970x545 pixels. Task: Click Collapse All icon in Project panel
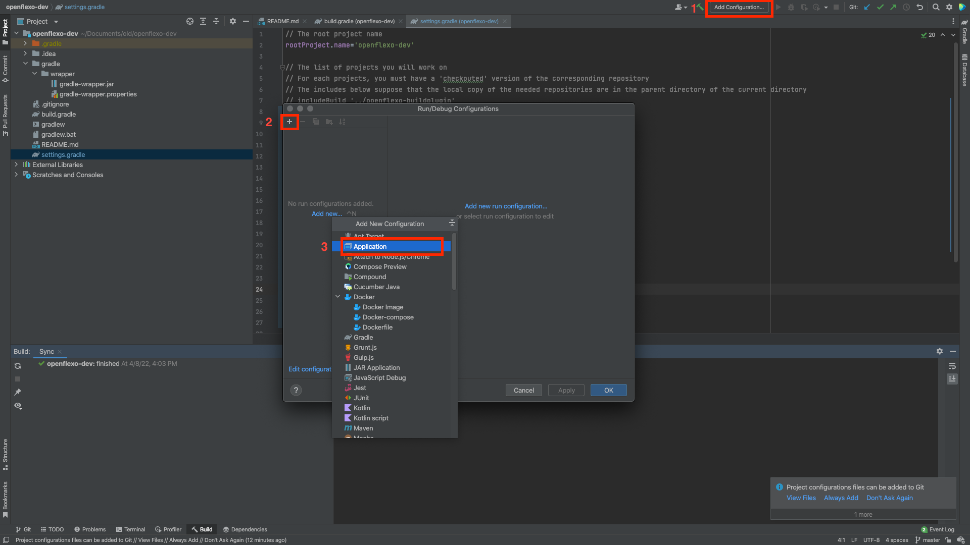click(x=216, y=22)
